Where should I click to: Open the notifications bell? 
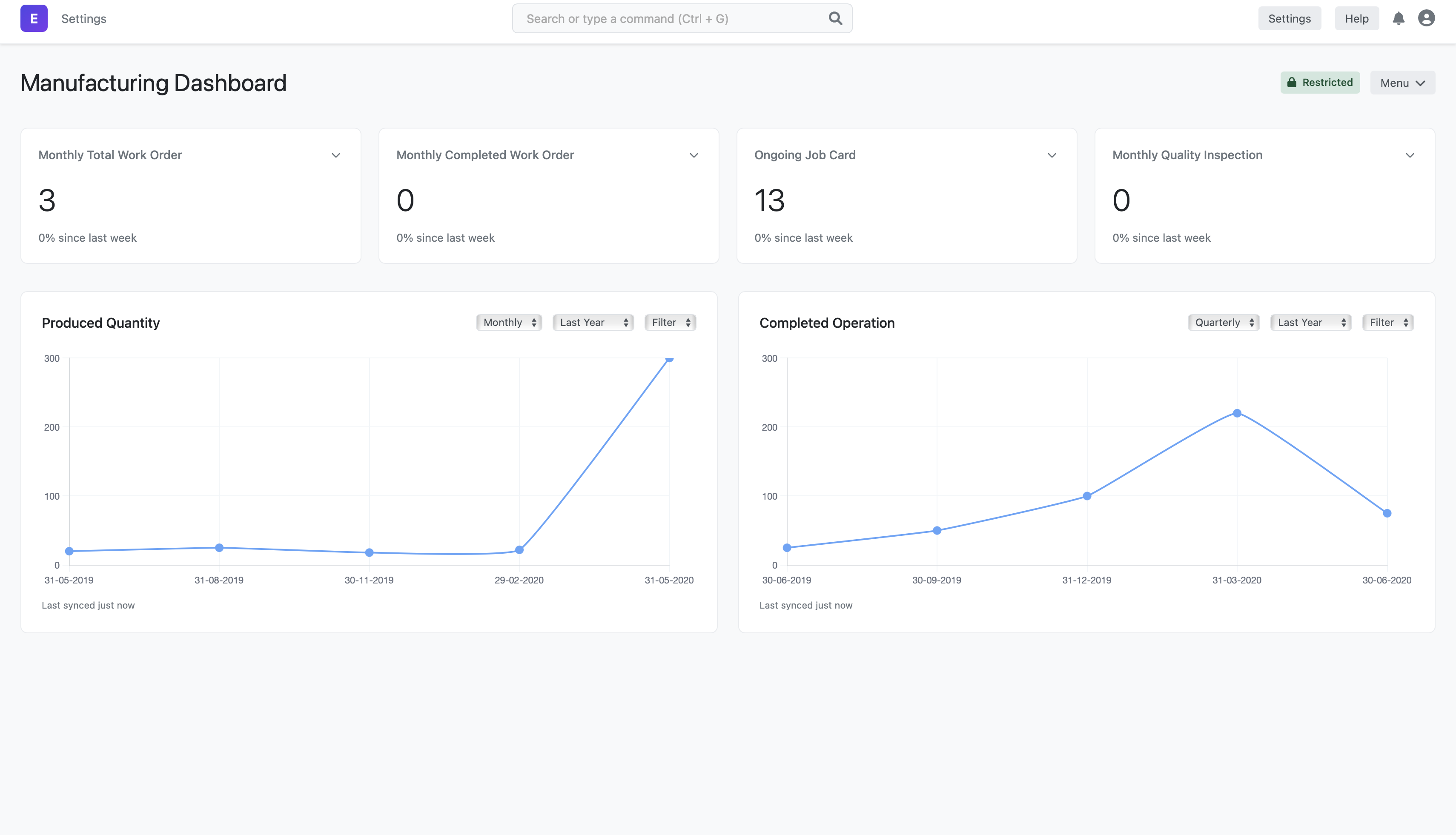coord(1398,18)
